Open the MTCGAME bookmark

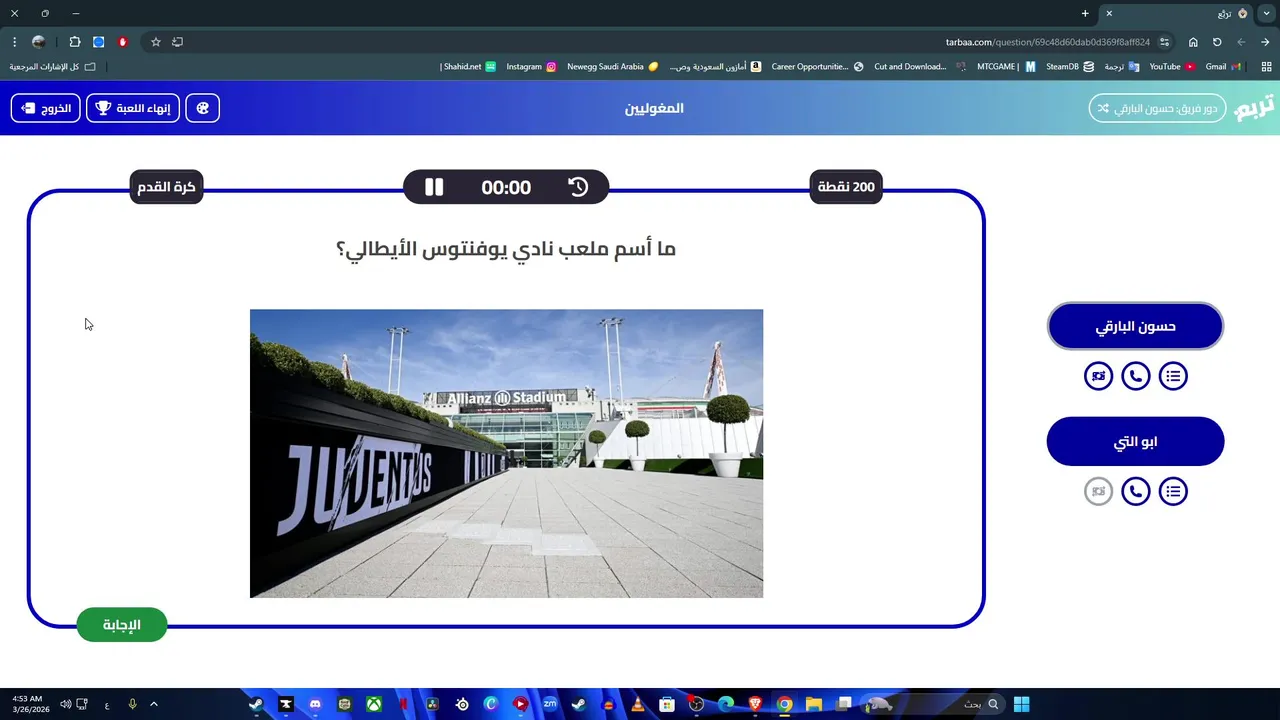click(x=1005, y=67)
